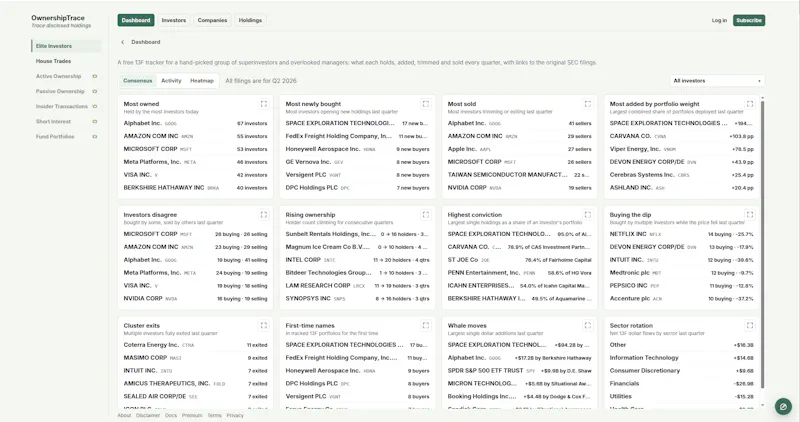
Task: Click the page vertical scrollbar
Action: pos(763,244)
